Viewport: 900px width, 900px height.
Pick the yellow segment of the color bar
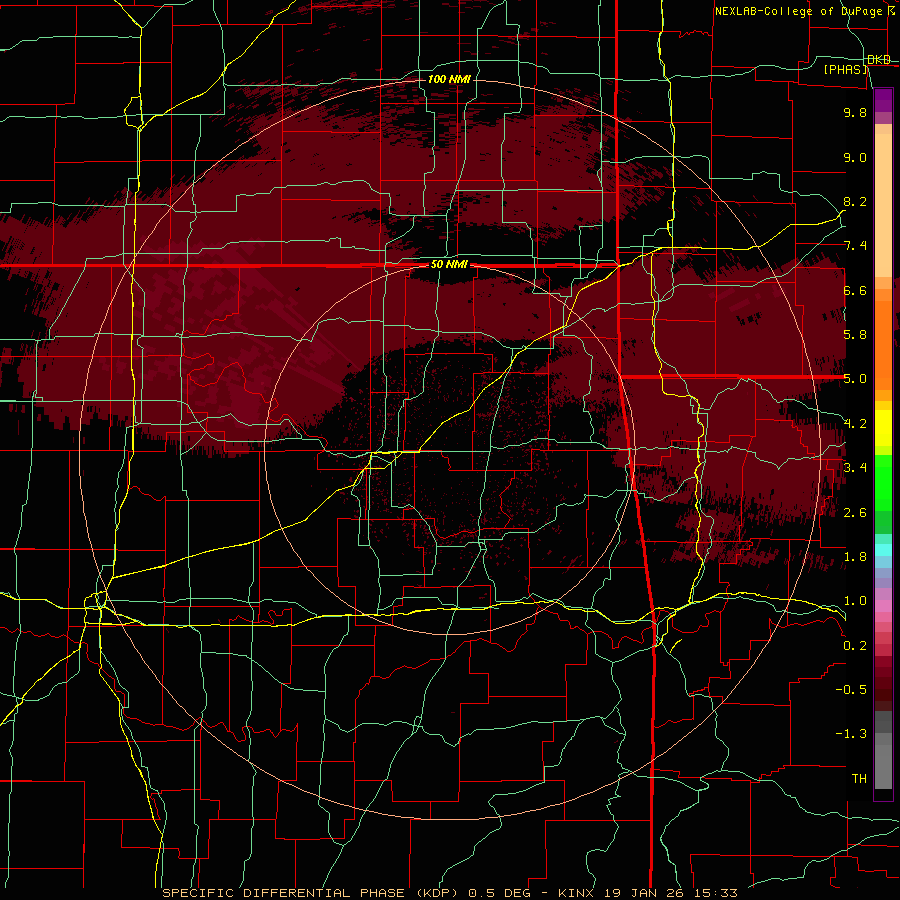point(883,428)
